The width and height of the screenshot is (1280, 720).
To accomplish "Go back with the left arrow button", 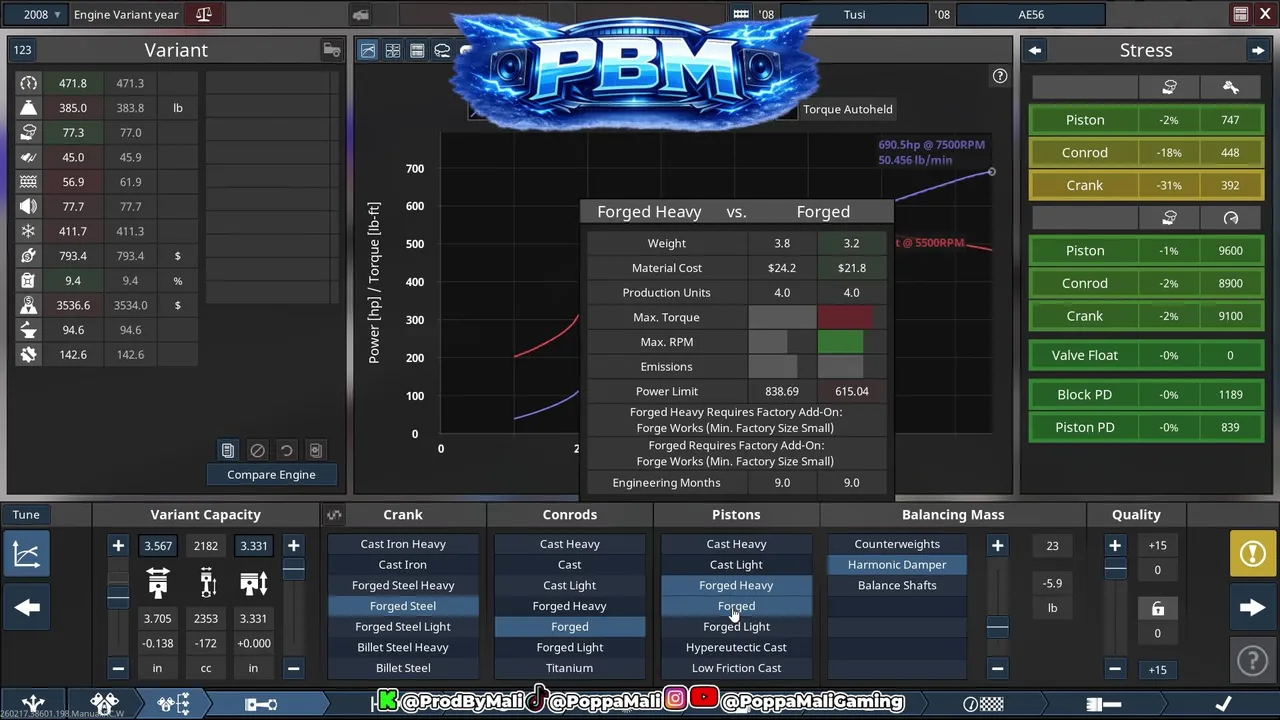I will [27, 607].
